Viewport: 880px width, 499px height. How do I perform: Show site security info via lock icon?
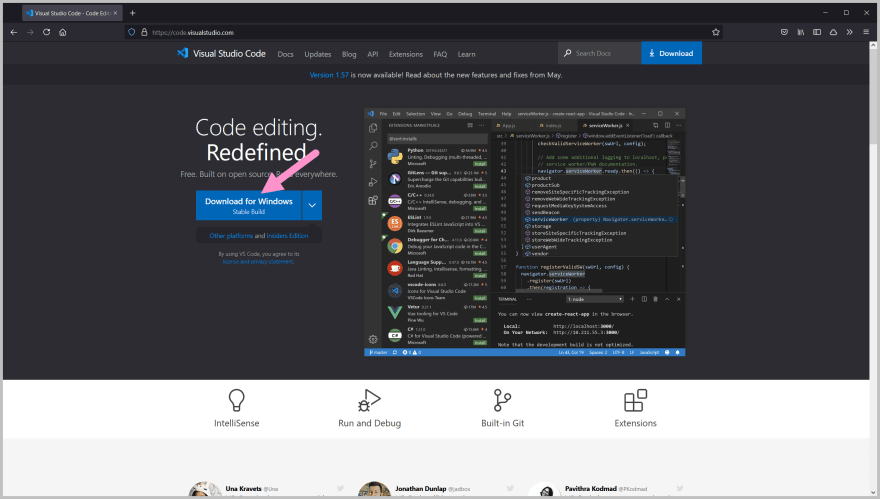tap(144, 32)
